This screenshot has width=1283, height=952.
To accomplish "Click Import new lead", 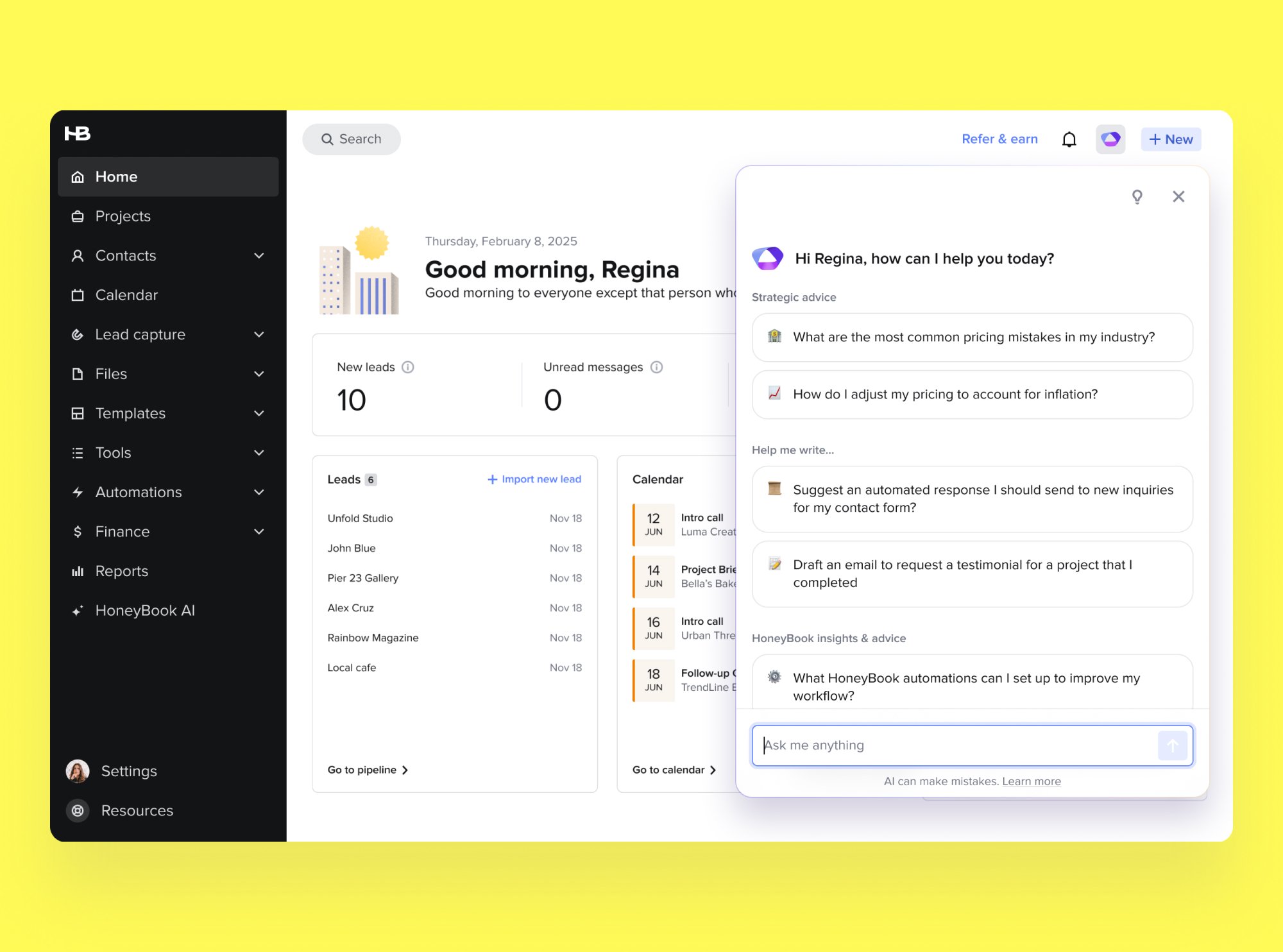I will (x=534, y=479).
